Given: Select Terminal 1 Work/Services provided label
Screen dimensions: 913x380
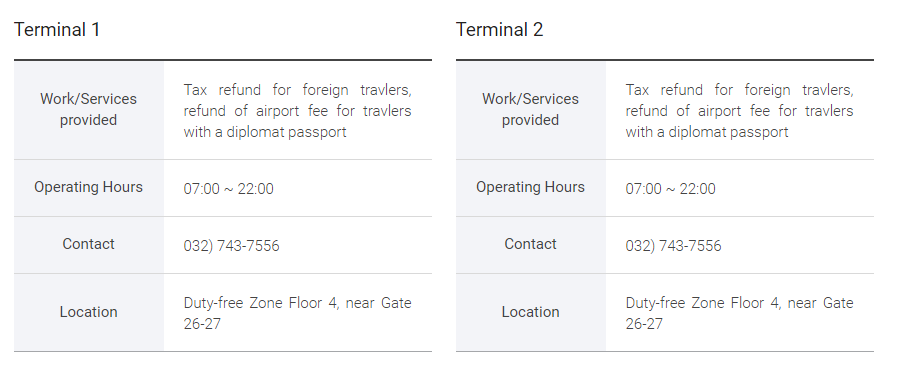Looking at the screenshot, I should (89, 109).
